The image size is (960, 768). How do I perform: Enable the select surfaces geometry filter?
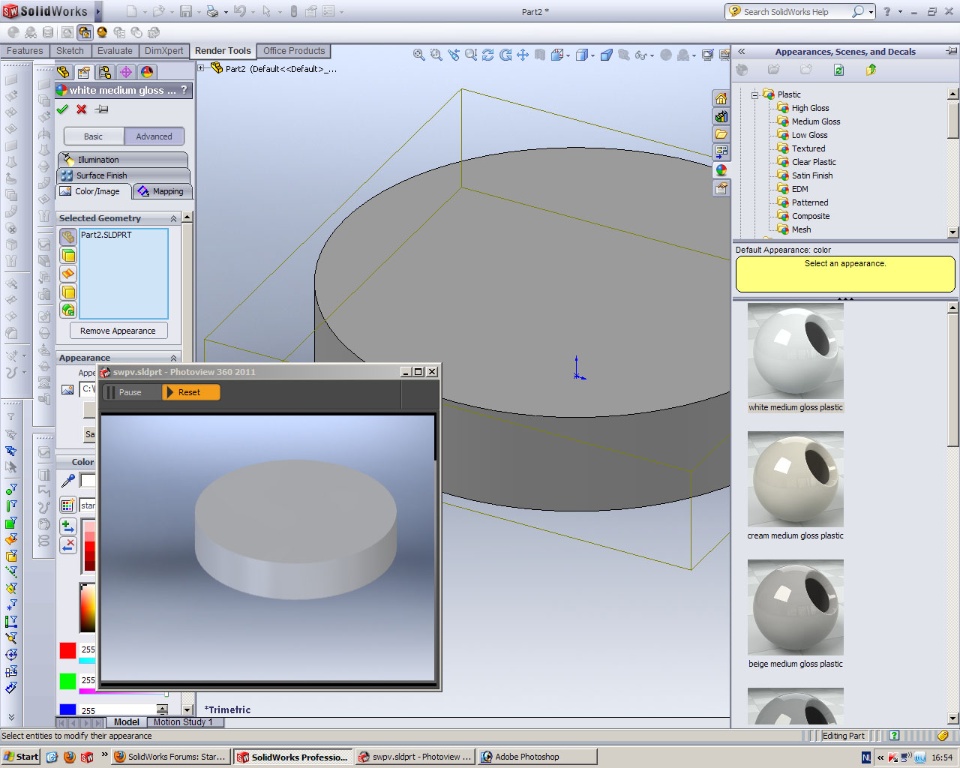(x=68, y=274)
